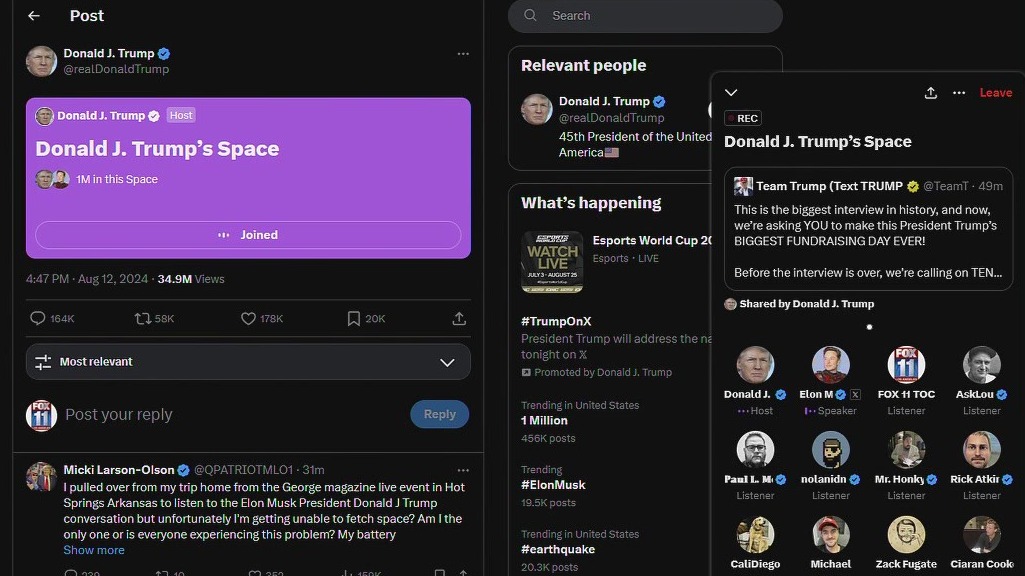Like the post via the 178K heart icon

pyautogui.click(x=249, y=318)
